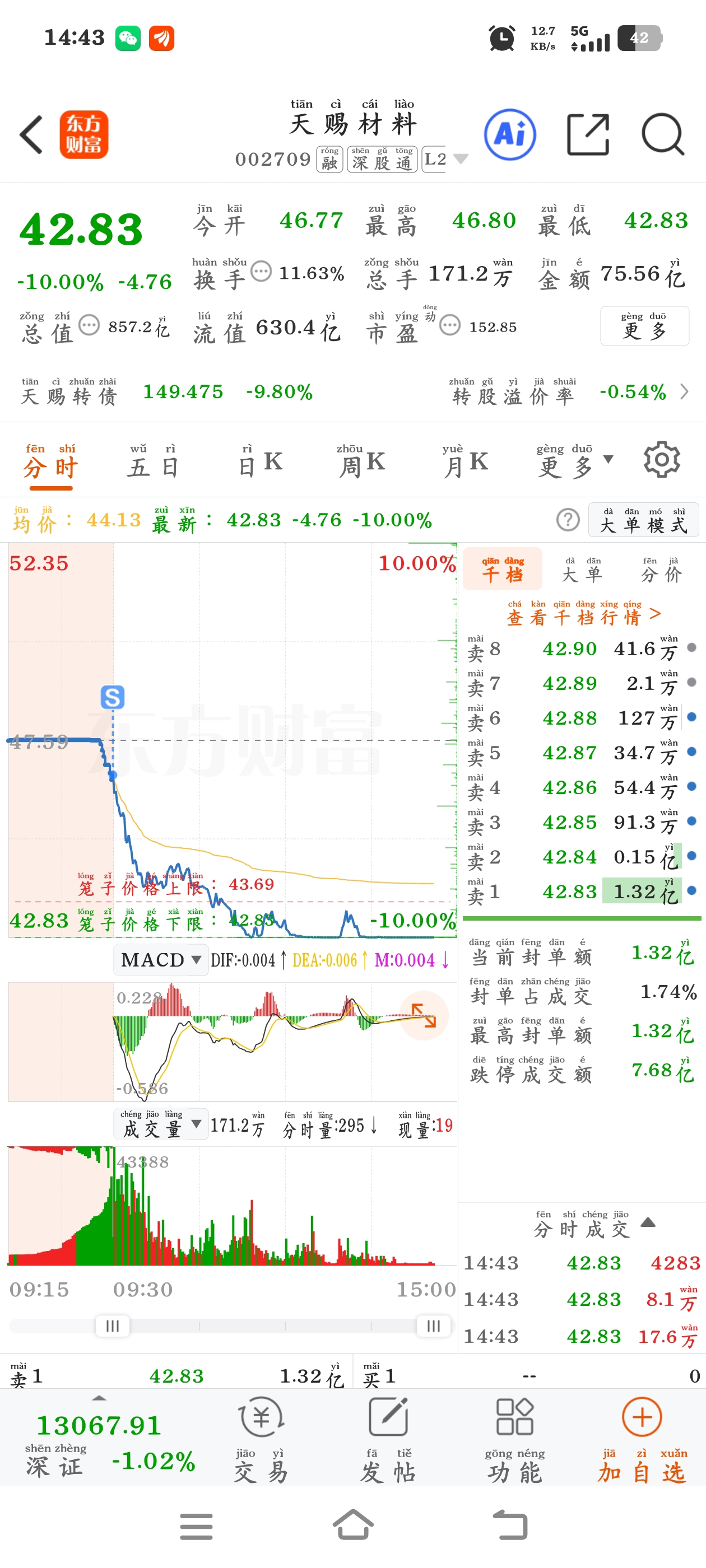Screen dimensions: 706x1568
Task: Open search with magnifier icon
Action: (x=663, y=134)
